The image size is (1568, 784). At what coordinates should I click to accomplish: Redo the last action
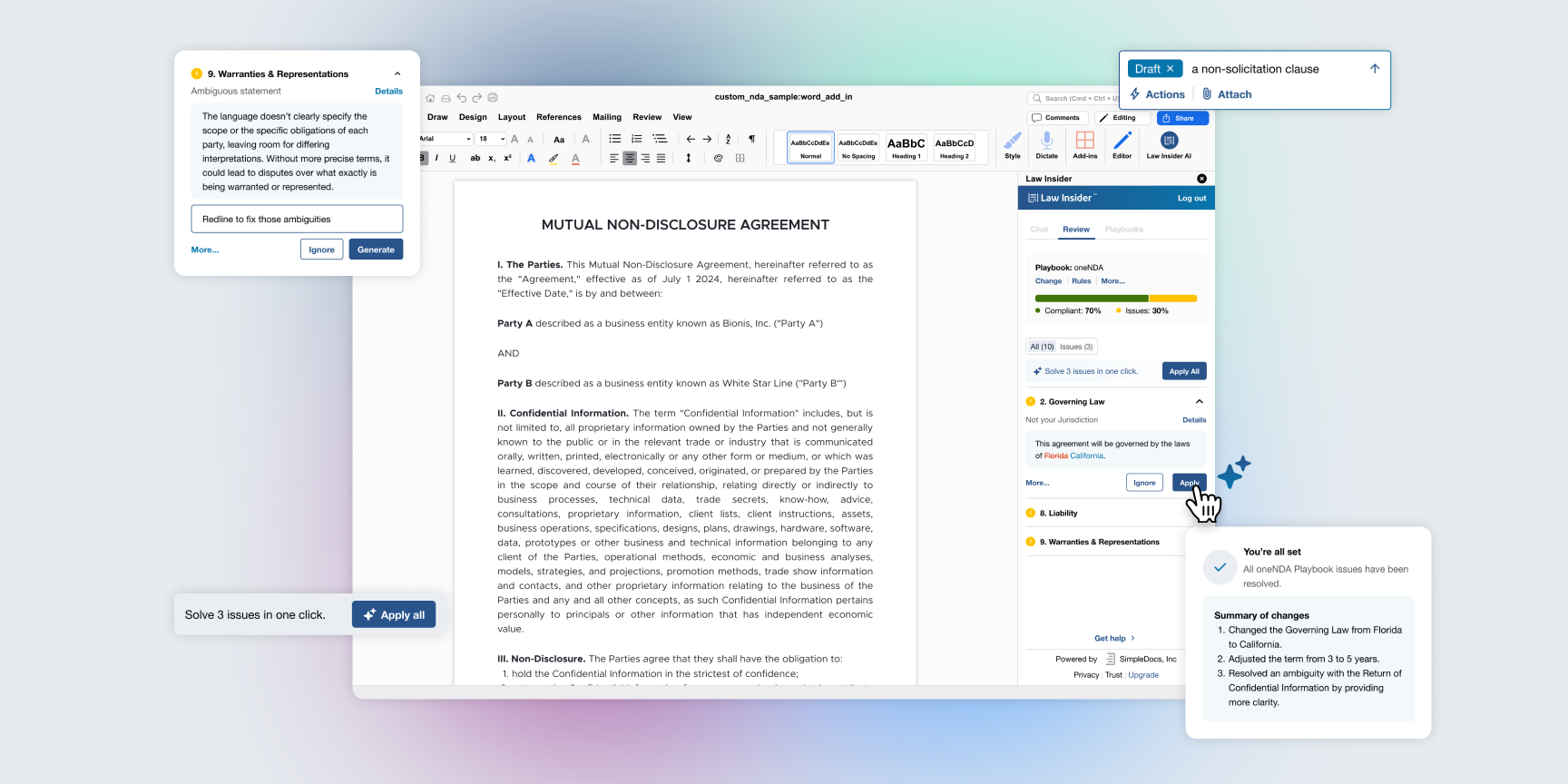[476, 98]
